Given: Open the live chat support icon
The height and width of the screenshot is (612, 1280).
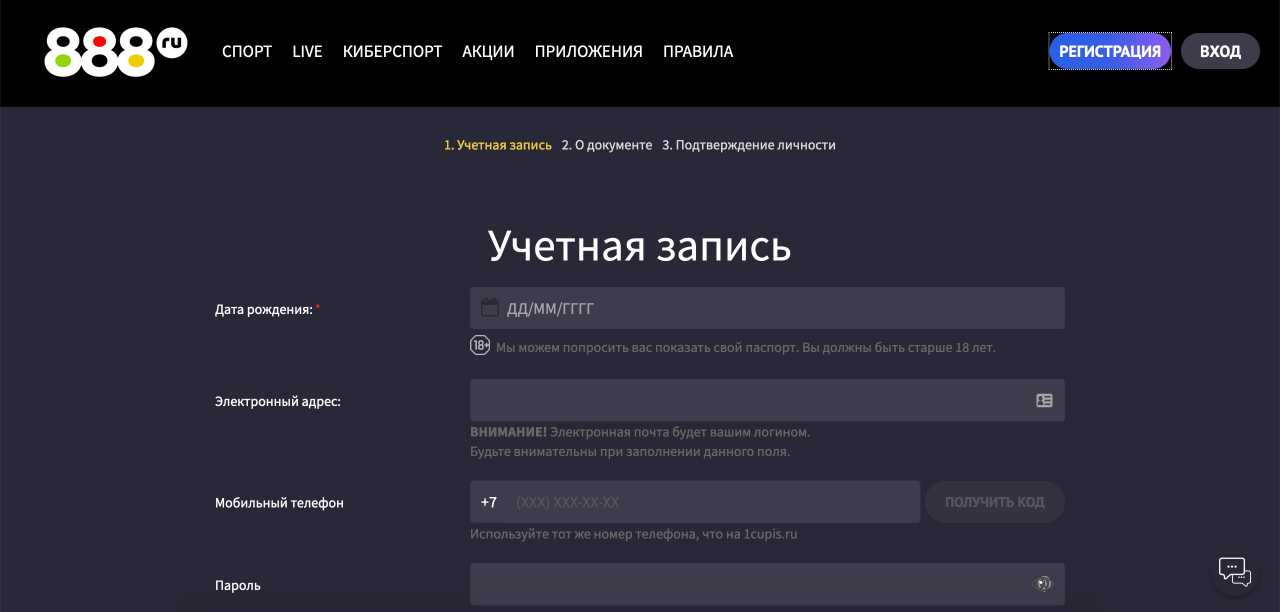Looking at the screenshot, I should tap(1235, 571).
